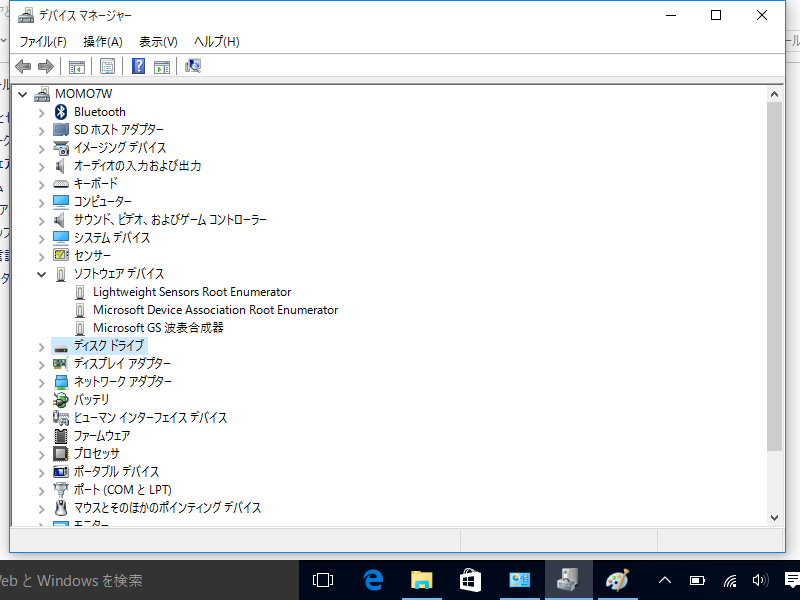Open the battery status tray icon
The height and width of the screenshot is (600, 800).
[x=697, y=581]
